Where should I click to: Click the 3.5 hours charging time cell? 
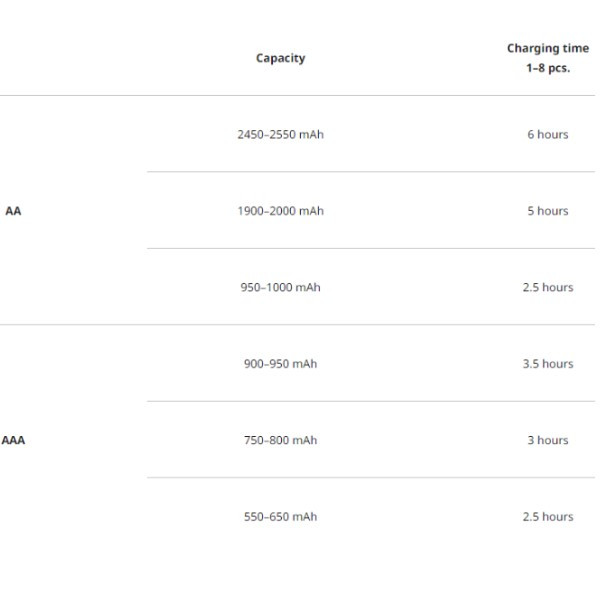tap(548, 364)
